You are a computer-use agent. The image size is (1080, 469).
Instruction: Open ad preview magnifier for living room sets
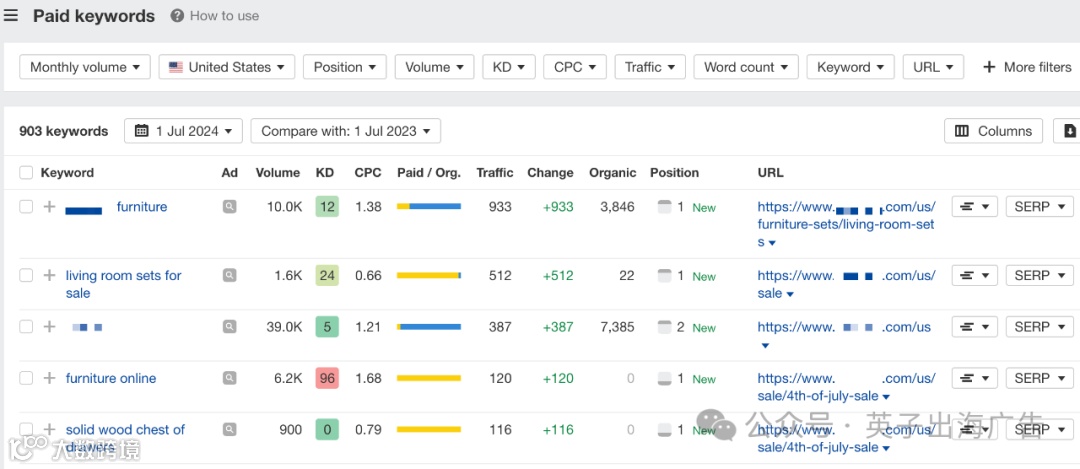click(230, 275)
